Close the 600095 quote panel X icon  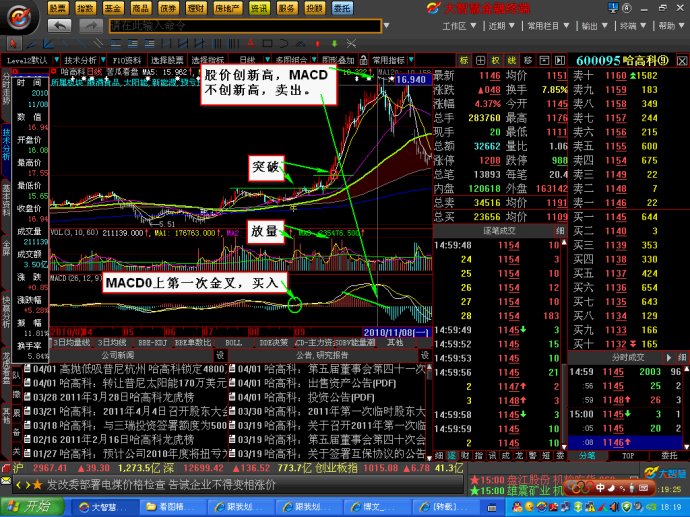coord(682,61)
